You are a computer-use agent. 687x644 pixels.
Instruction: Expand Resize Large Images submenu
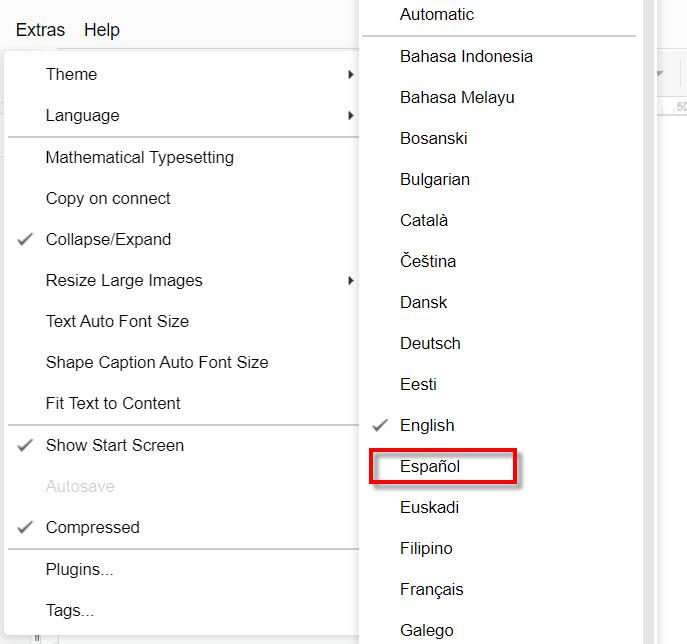click(x=124, y=280)
